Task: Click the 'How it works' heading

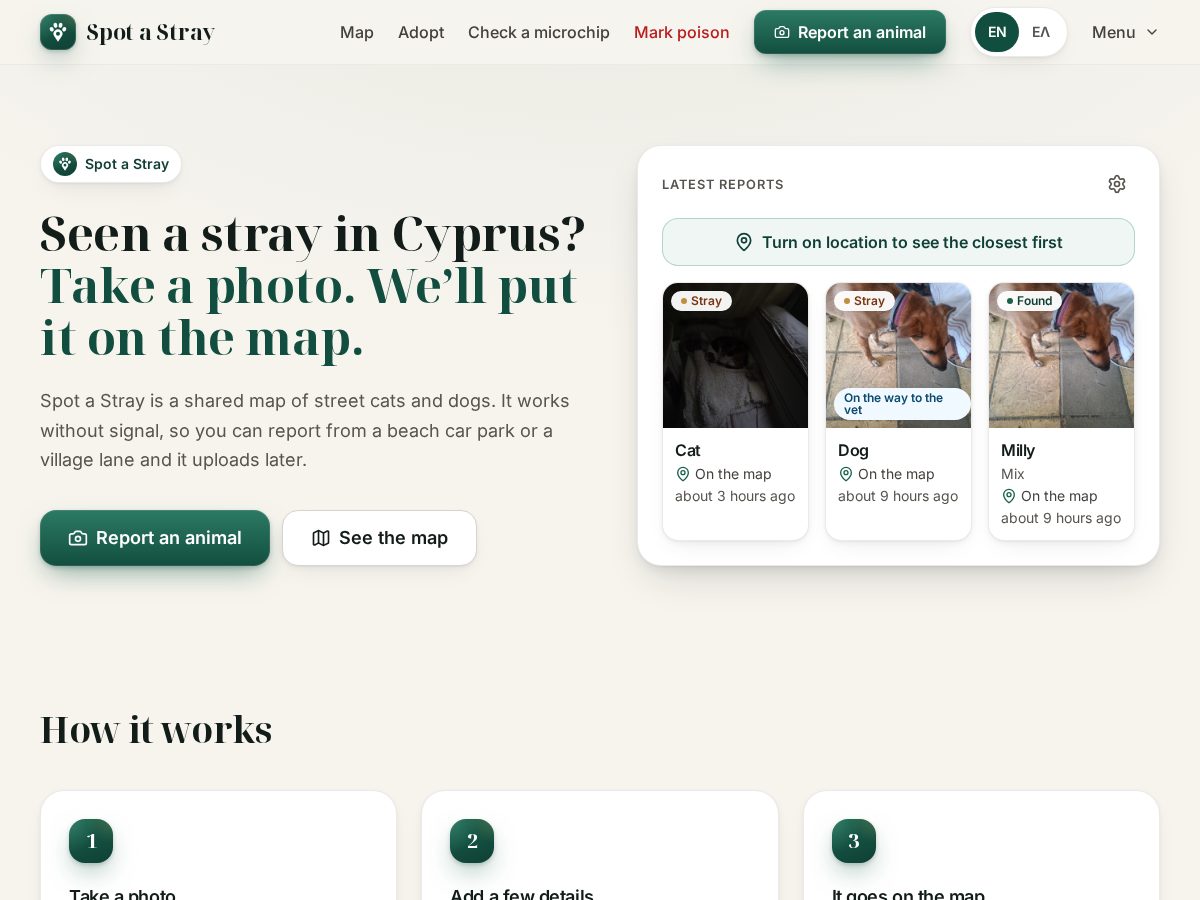Action: [156, 730]
